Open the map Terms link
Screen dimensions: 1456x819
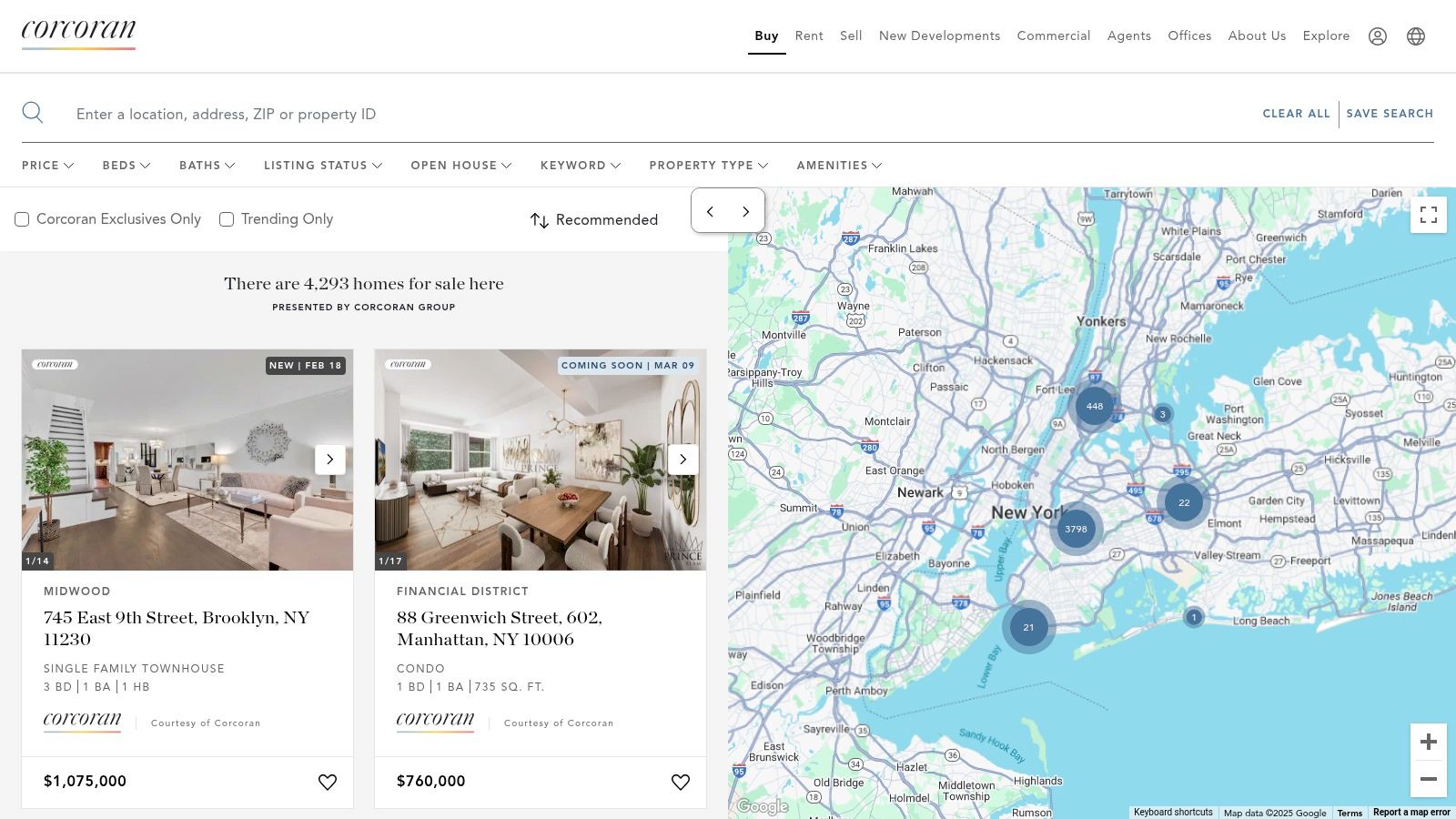[1350, 813]
